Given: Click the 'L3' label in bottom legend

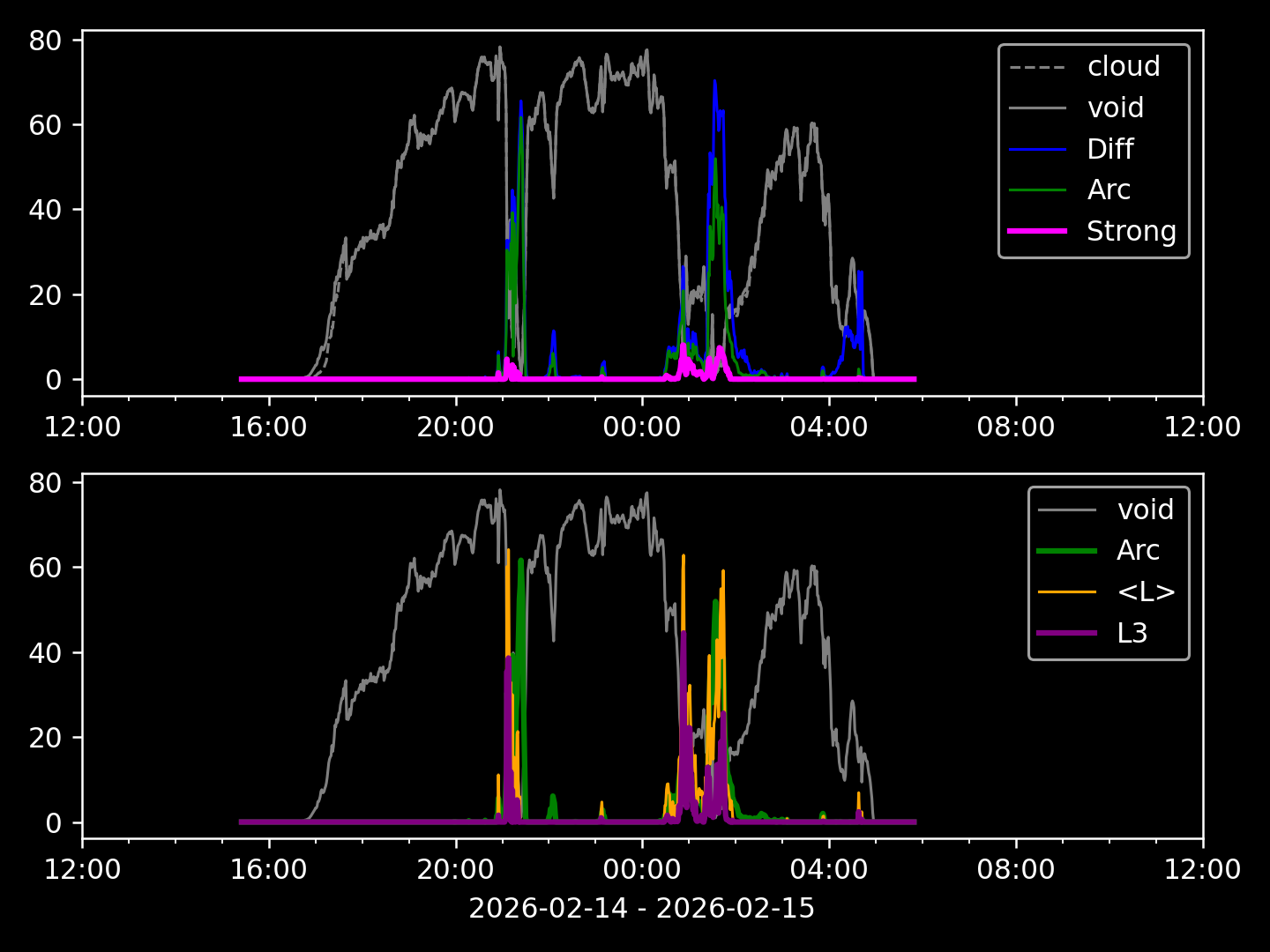Looking at the screenshot, I should pos(1132,633).
